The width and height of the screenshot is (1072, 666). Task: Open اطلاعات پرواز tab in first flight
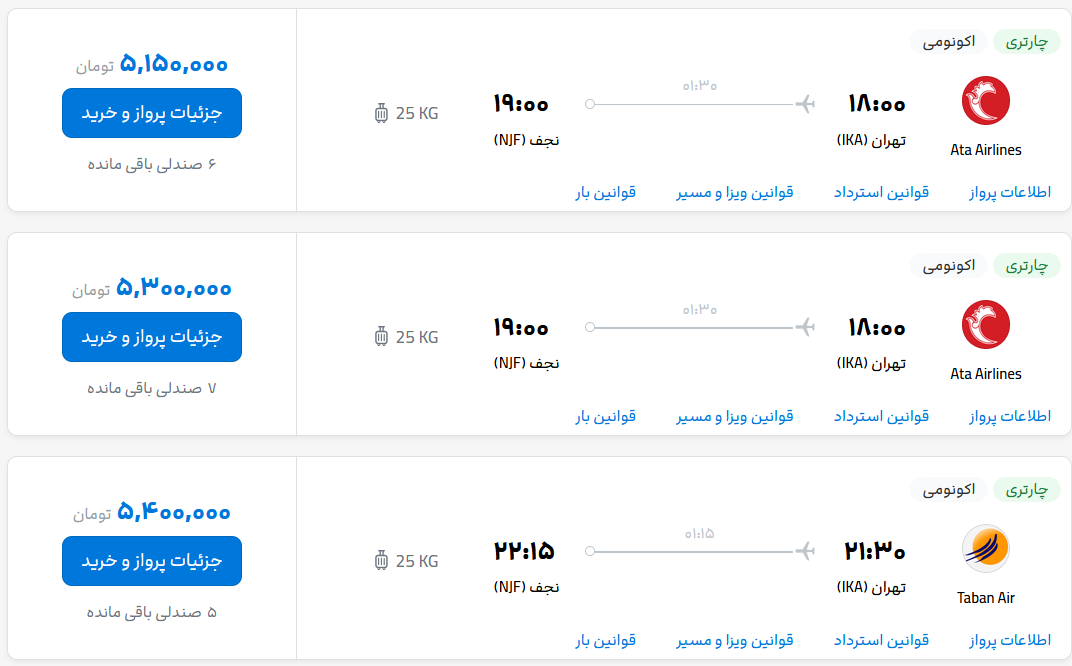coord(1010,192)
